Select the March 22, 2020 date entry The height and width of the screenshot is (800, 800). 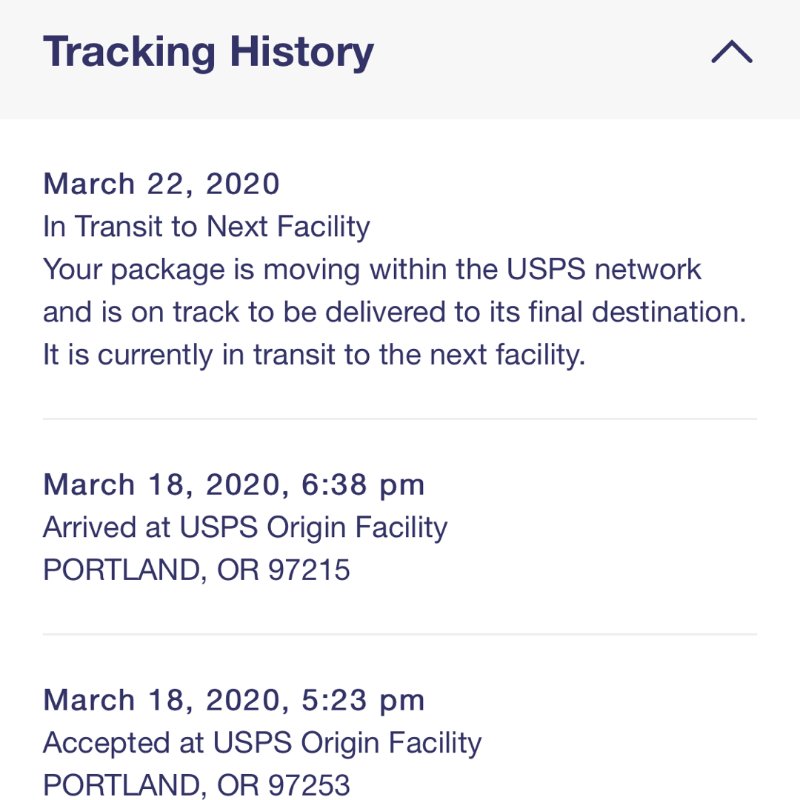[161, 184]
